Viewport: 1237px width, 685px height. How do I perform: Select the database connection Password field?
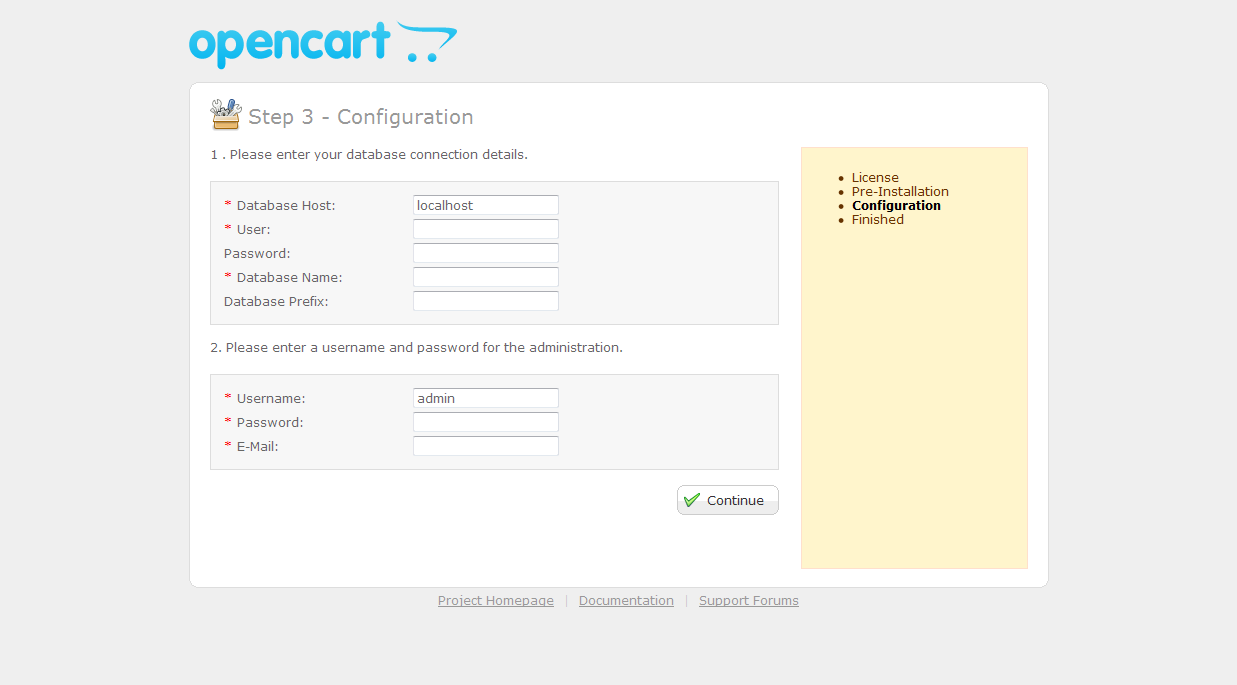pyautogui.click(x=485, y=253)
